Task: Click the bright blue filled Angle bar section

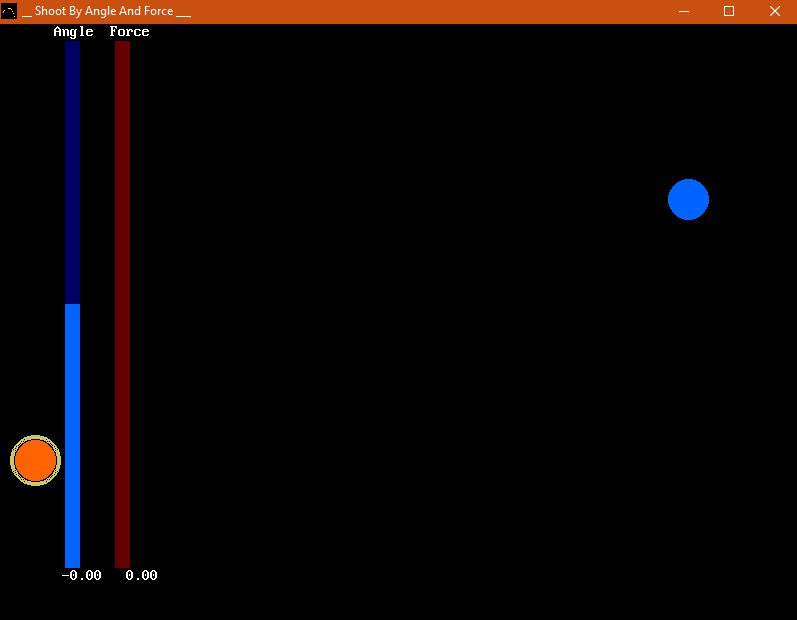Action: (72, 435)
